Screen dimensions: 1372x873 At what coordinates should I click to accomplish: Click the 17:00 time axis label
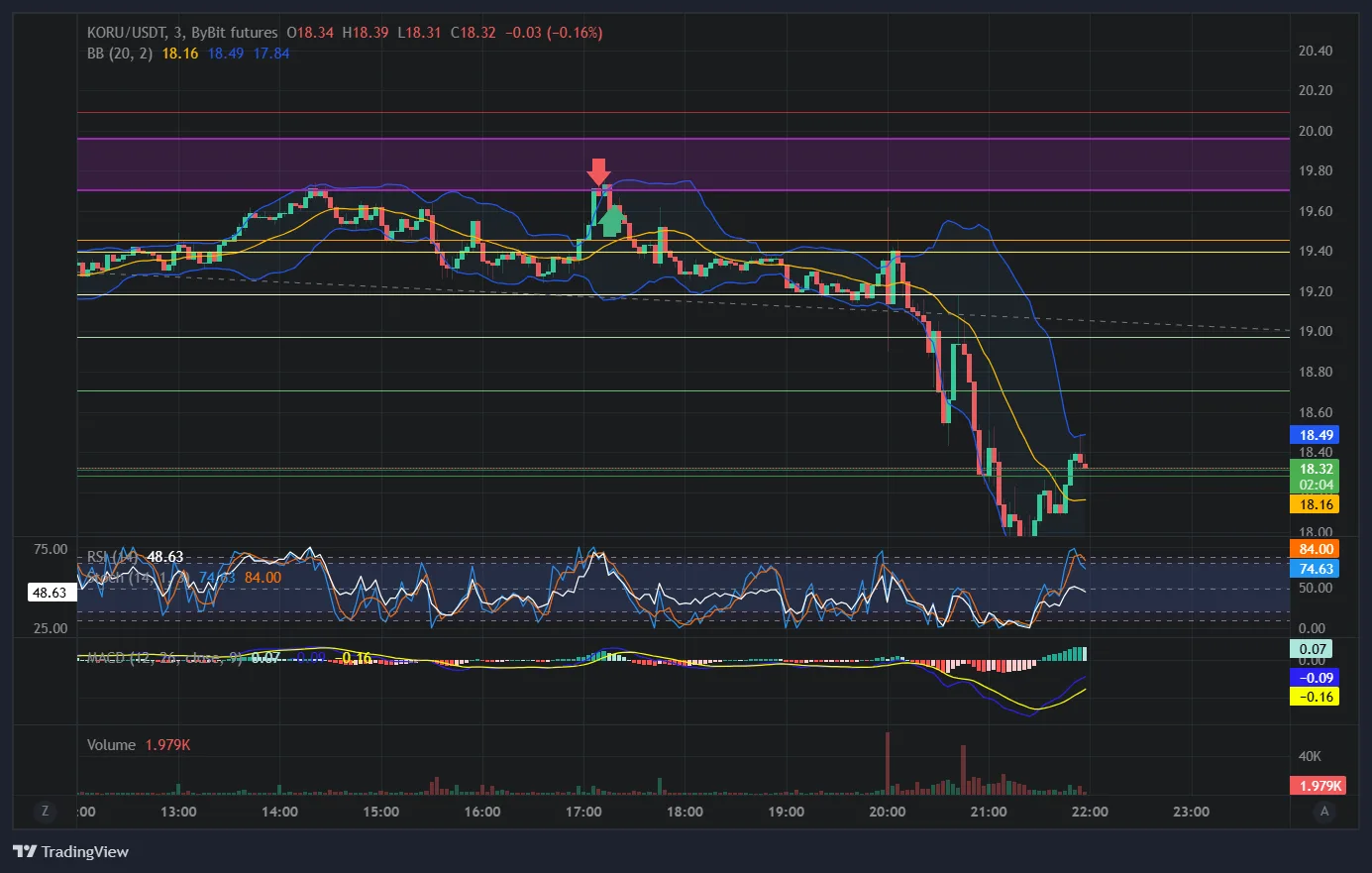coord(583,812)
